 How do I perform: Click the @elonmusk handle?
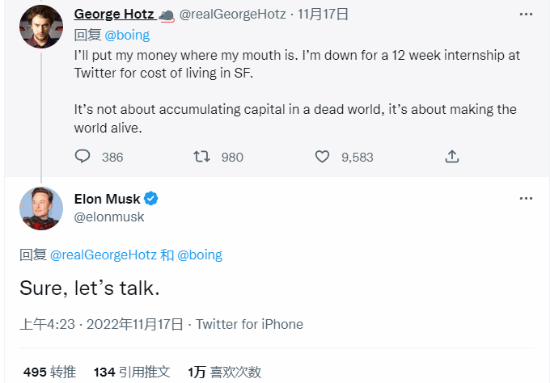pyautogui.click(x=109, y=217)
